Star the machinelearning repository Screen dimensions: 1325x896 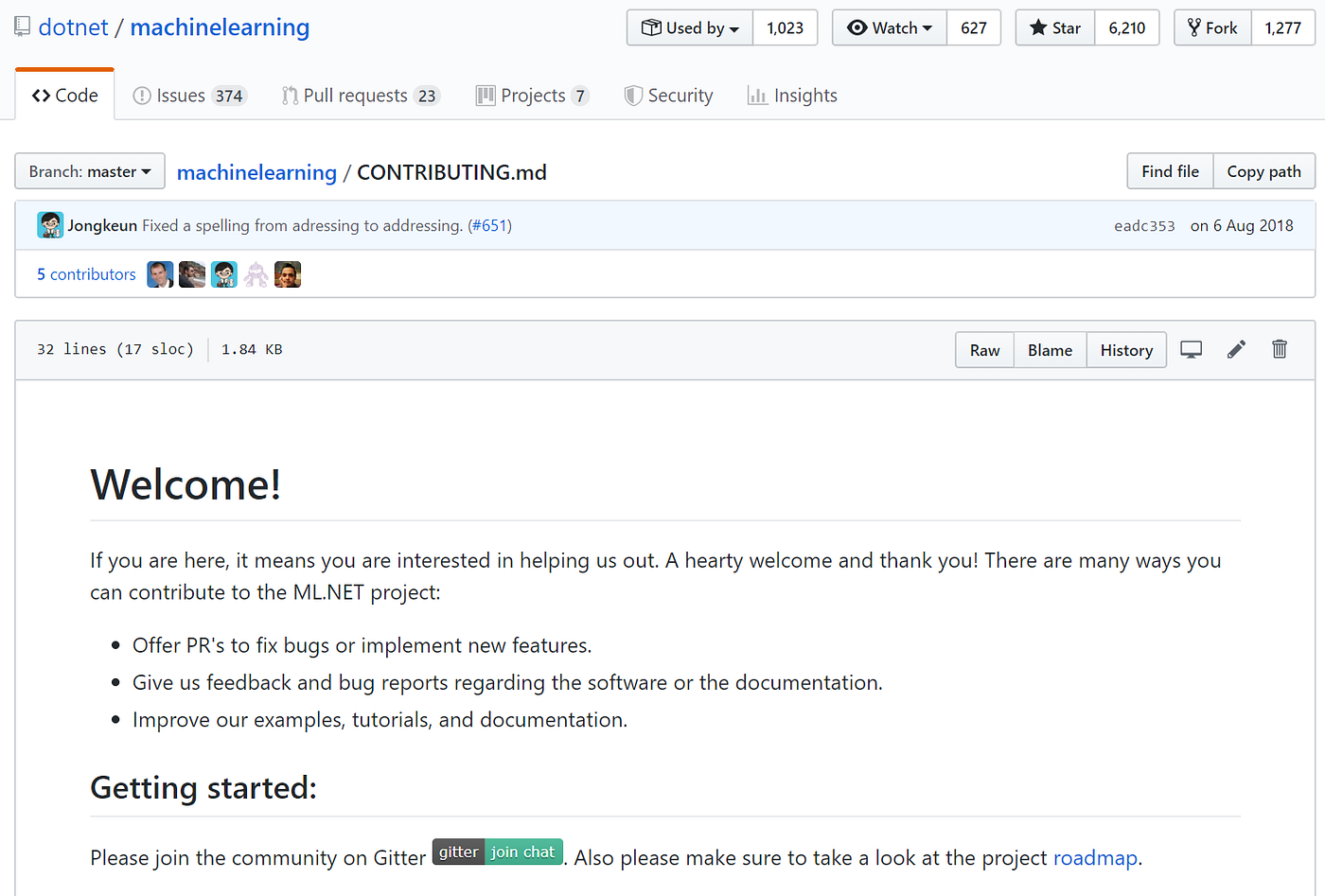1055,27
